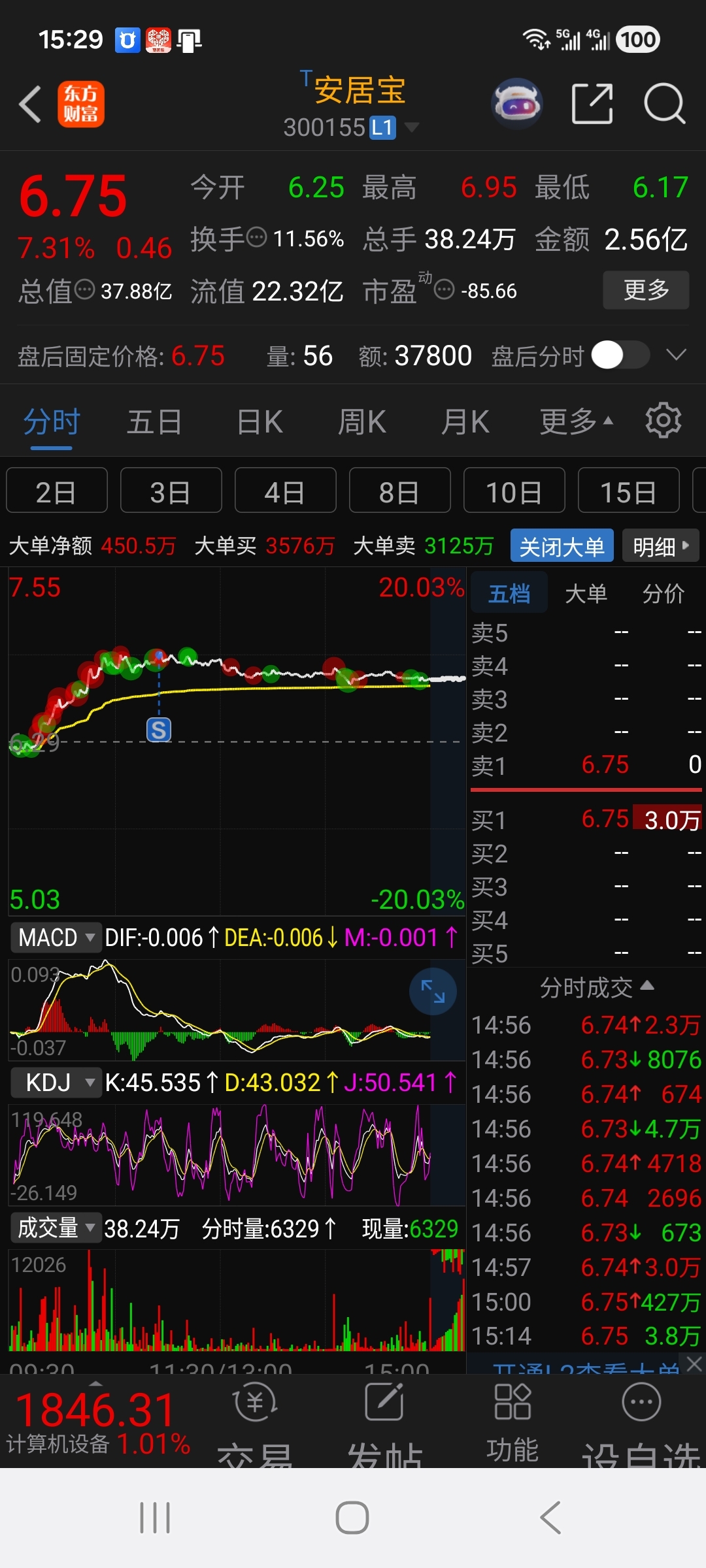Image resolution: width=706 pixels, height=1568 pixels.
Task: Select the 五档 order book tab
Action: 509,593
